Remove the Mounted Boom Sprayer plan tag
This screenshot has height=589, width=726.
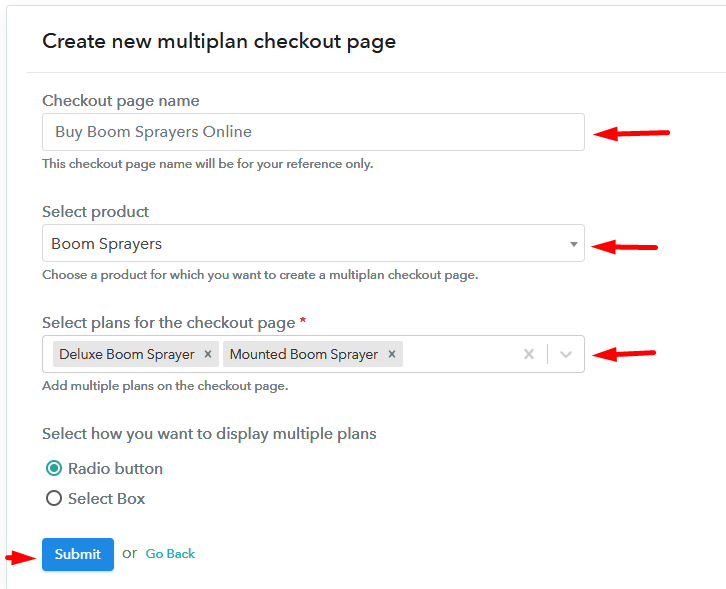(x=392, y=354)
